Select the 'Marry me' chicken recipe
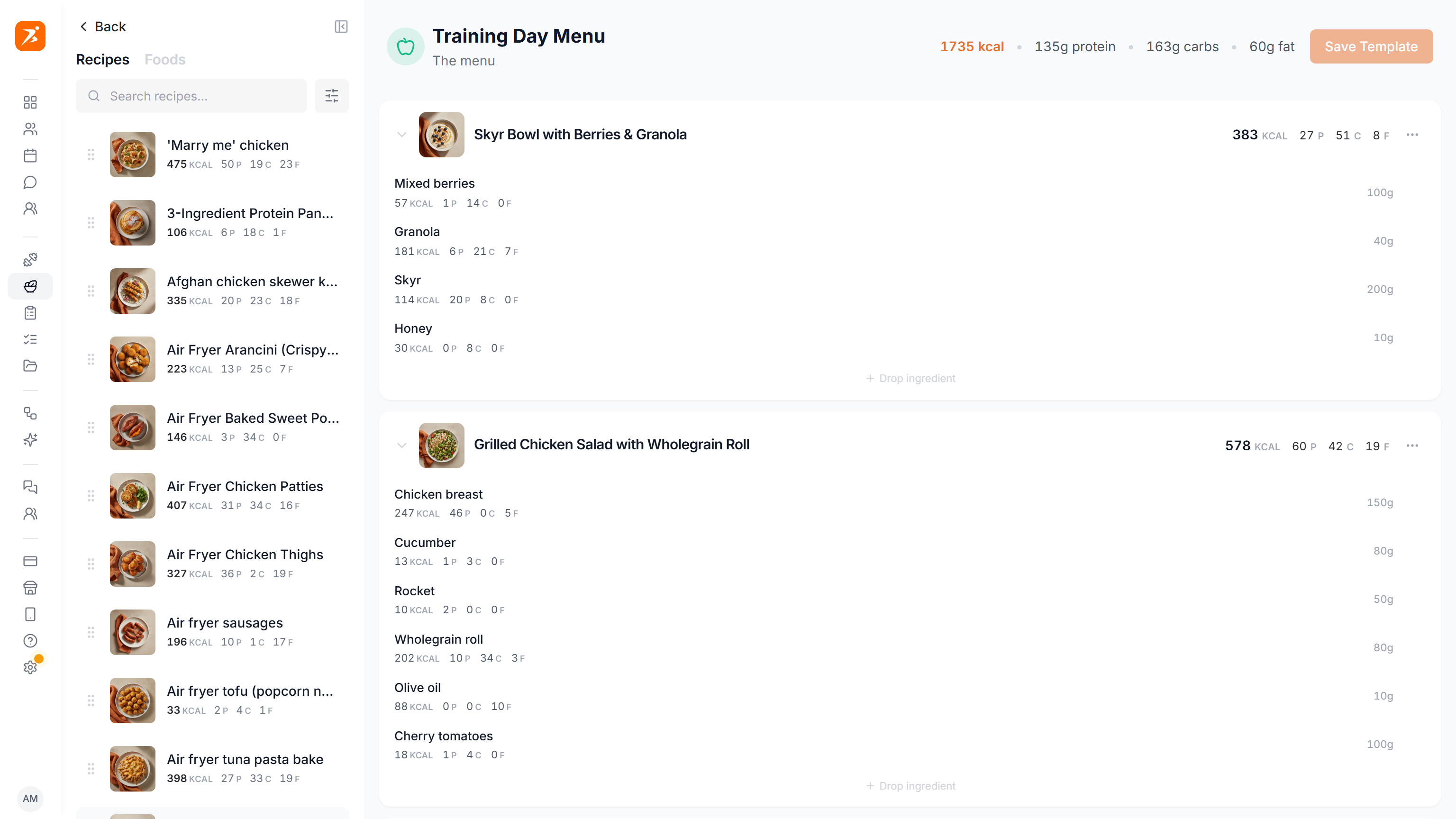Screen dimensions: 1456x819 point(212,155)
